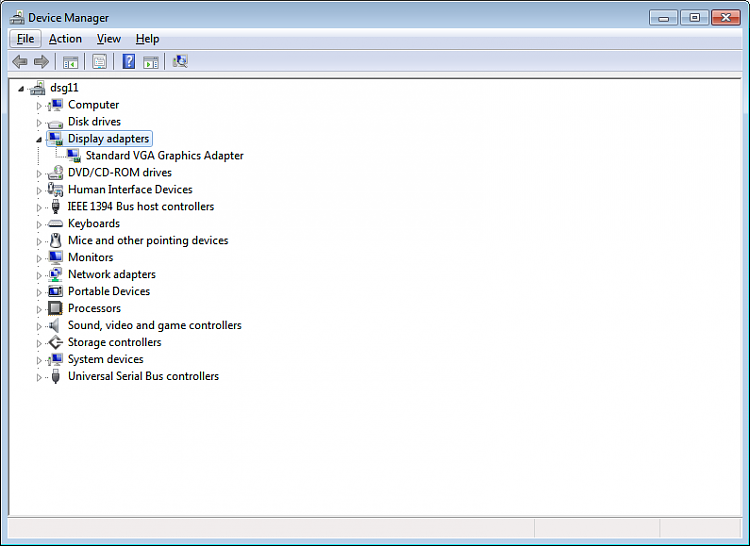Expand Sound, video and game controllers node
This screenshot has height=546, width=750.
39,326
